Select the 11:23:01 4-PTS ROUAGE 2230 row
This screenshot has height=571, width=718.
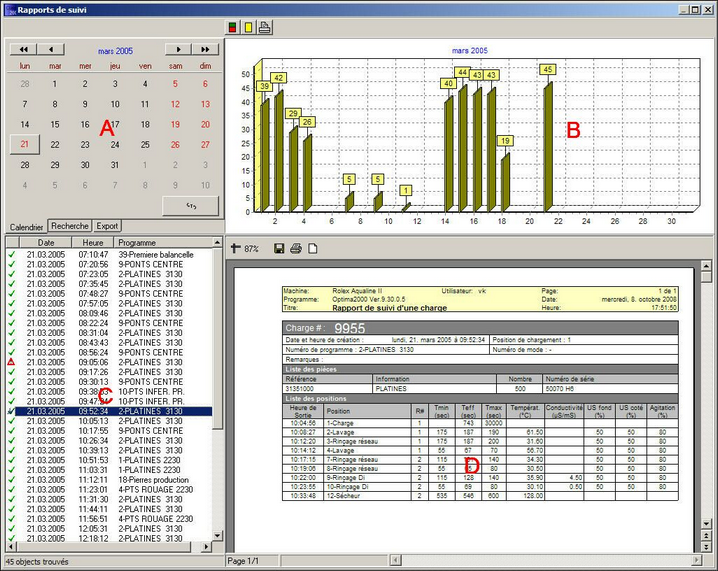(110, 489)
